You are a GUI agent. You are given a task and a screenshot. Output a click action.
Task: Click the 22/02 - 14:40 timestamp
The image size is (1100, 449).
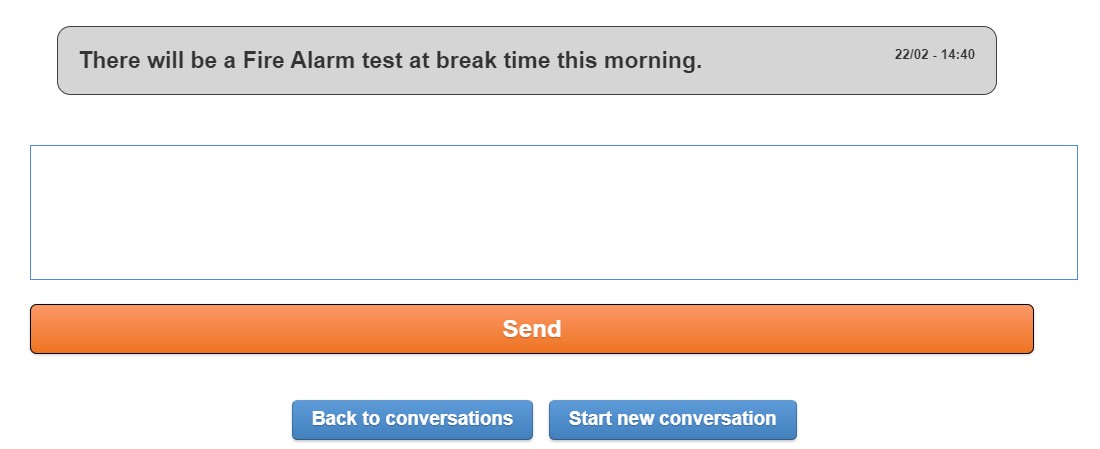(x=934, y=55)
